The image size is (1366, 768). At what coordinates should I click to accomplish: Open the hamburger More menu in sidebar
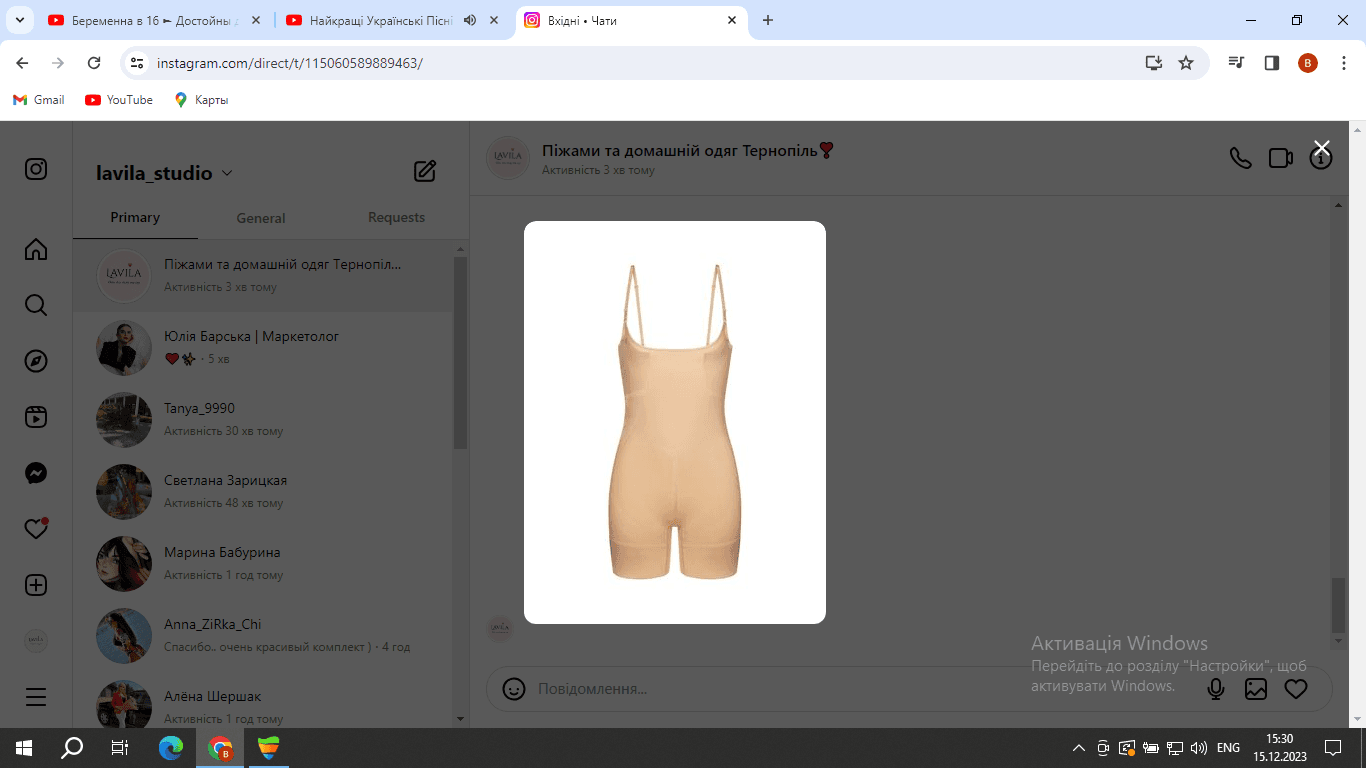click(x=36, y=697)
